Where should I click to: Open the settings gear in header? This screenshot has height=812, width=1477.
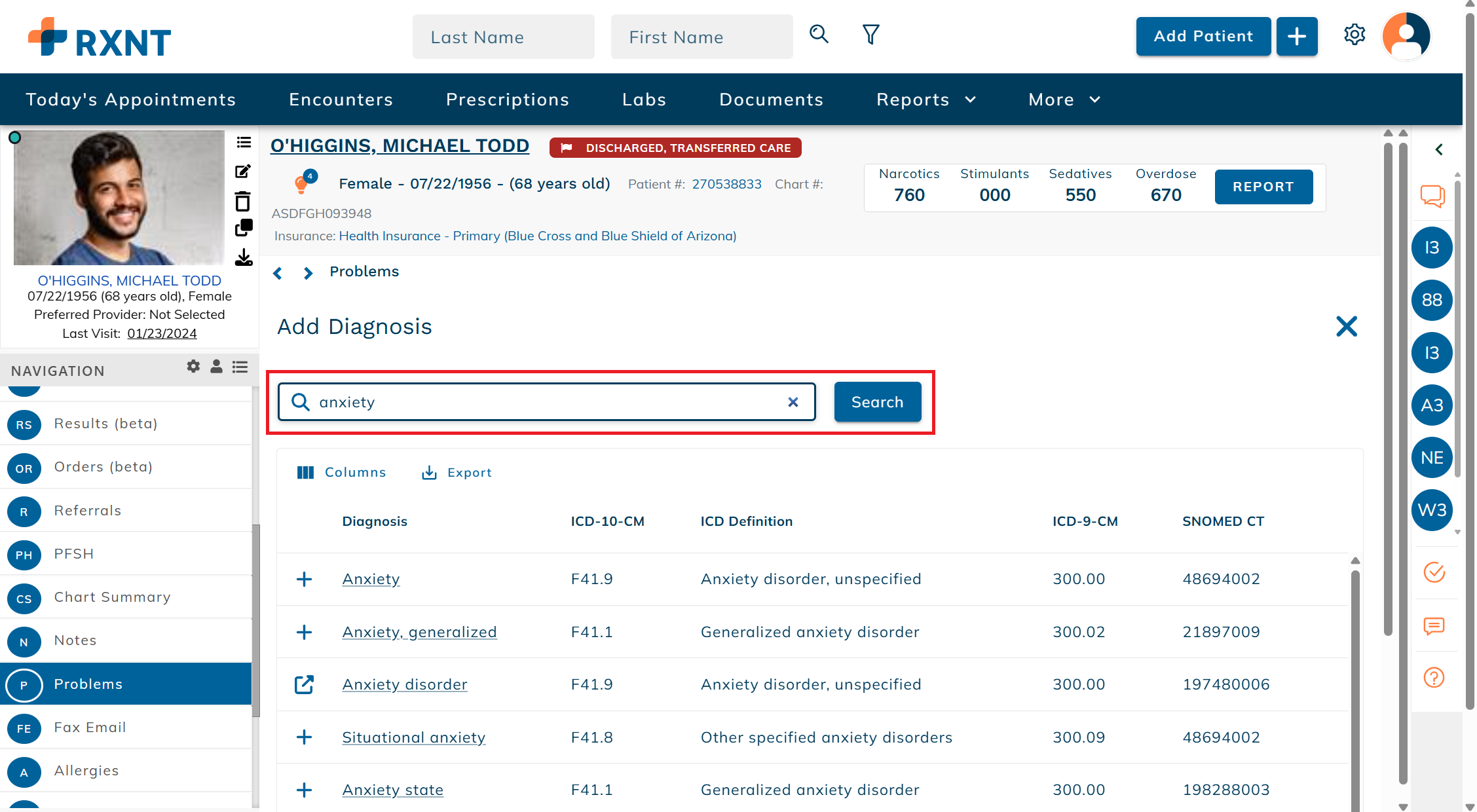(1355, 34)
